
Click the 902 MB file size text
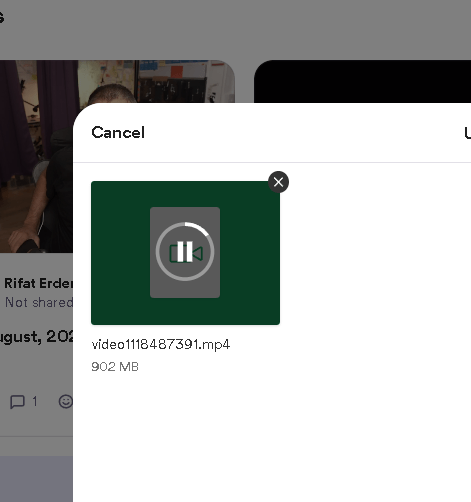[x=115, y=367]
